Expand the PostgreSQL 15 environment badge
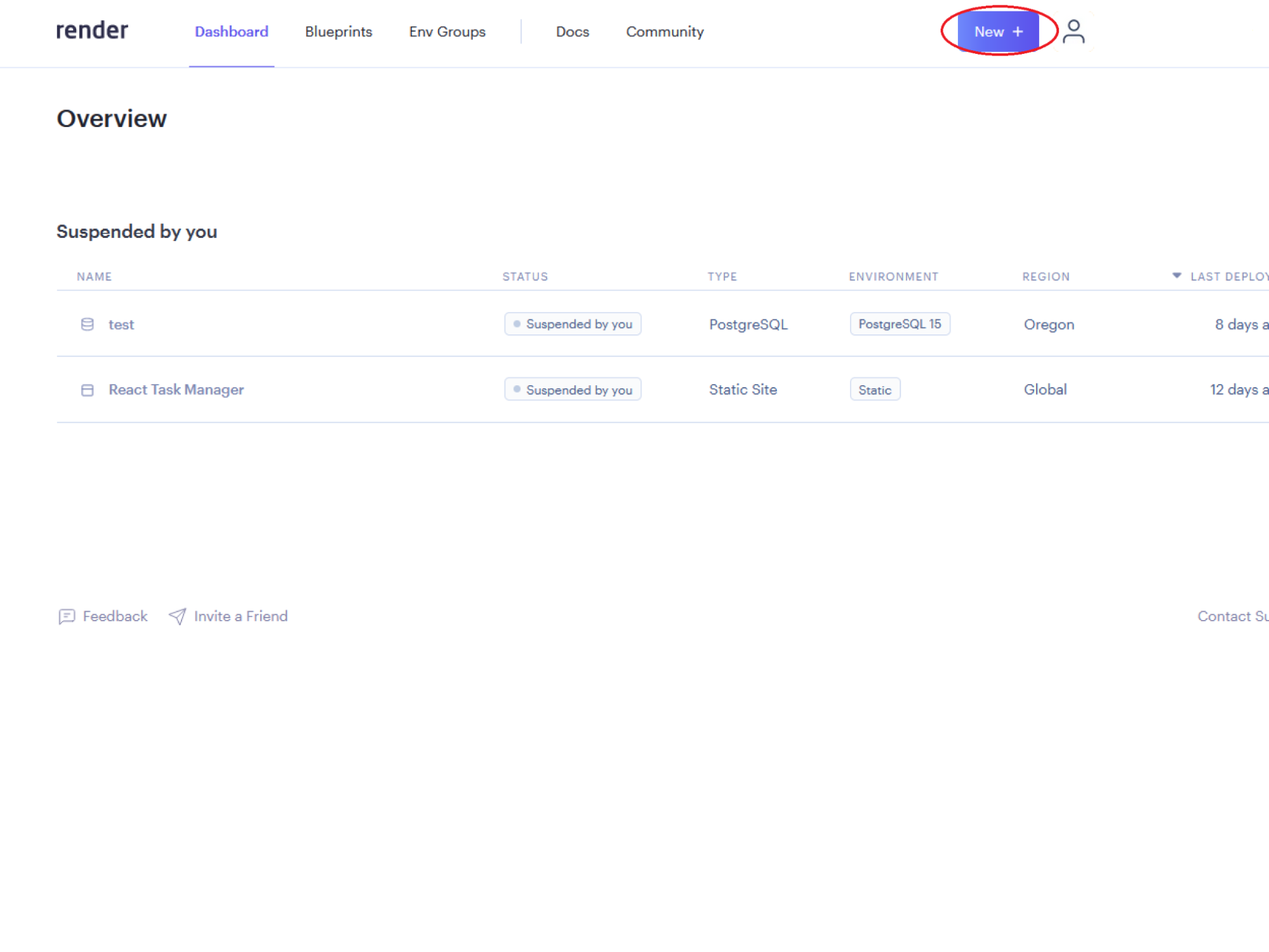 900,324
